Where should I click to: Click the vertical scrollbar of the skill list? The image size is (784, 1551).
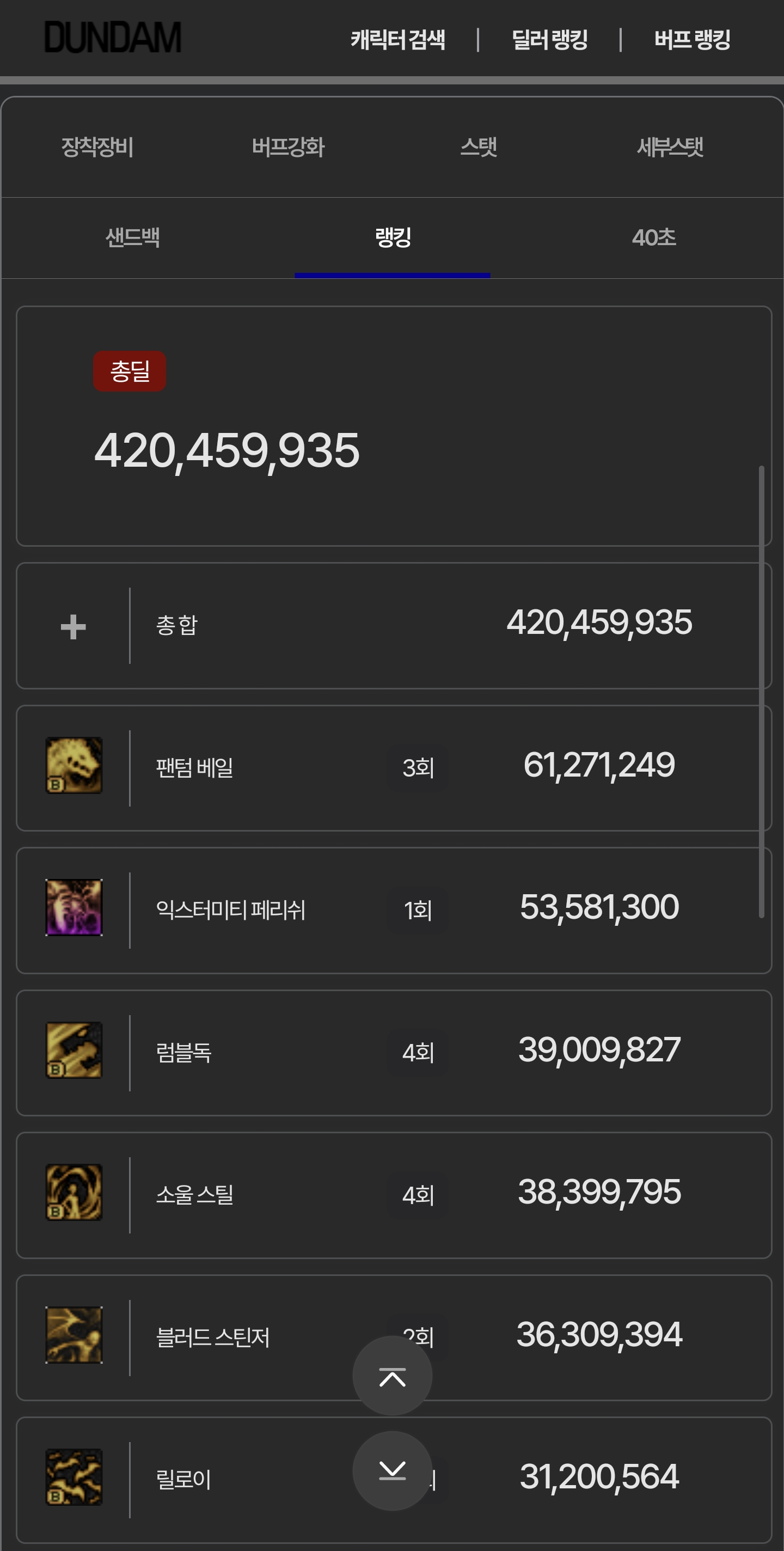click(761, 692)
